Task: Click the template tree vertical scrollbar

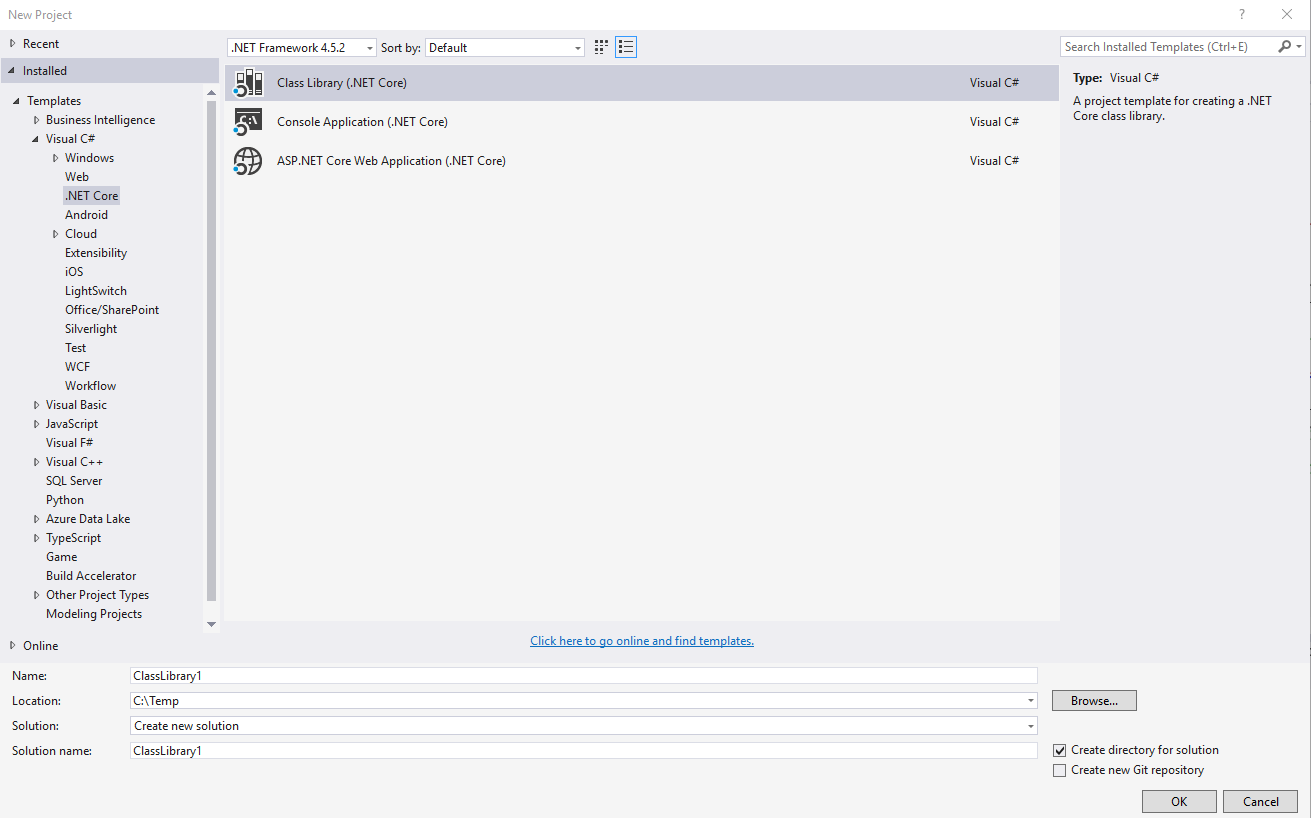Action: [211, 350]
